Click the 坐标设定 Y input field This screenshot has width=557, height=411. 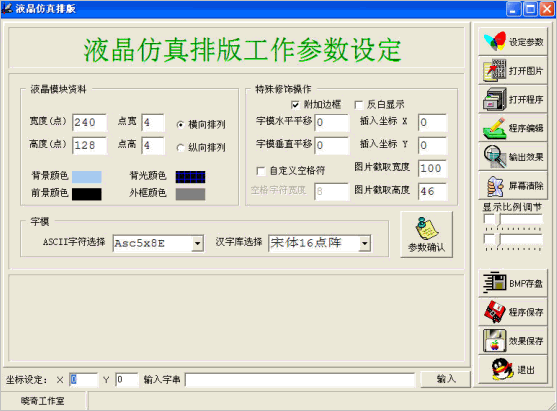[x=127, y=380]
